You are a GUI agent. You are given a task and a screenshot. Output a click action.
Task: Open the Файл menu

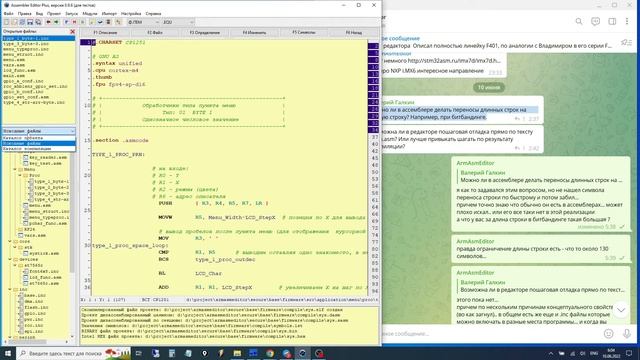pyautogui.click(x=8, y=13)
